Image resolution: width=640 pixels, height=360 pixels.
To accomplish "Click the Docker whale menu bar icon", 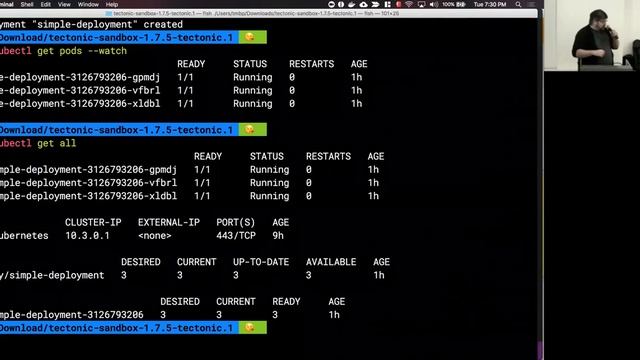I will coord(352,4).
